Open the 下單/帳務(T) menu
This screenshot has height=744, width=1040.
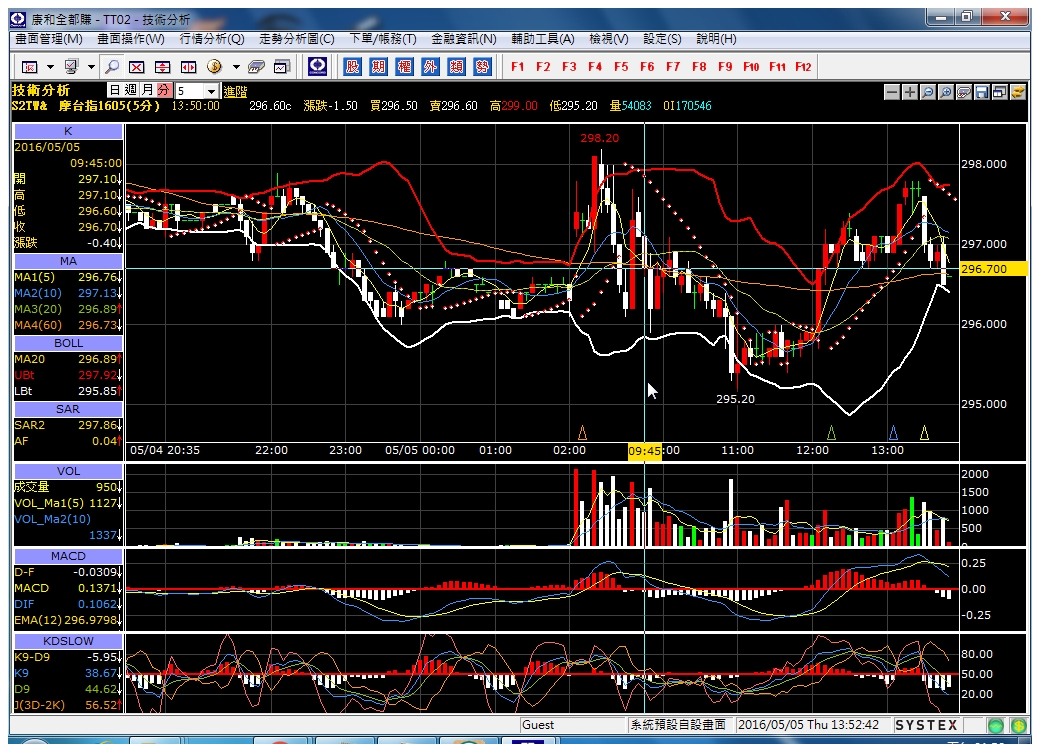tap(383, 39)
